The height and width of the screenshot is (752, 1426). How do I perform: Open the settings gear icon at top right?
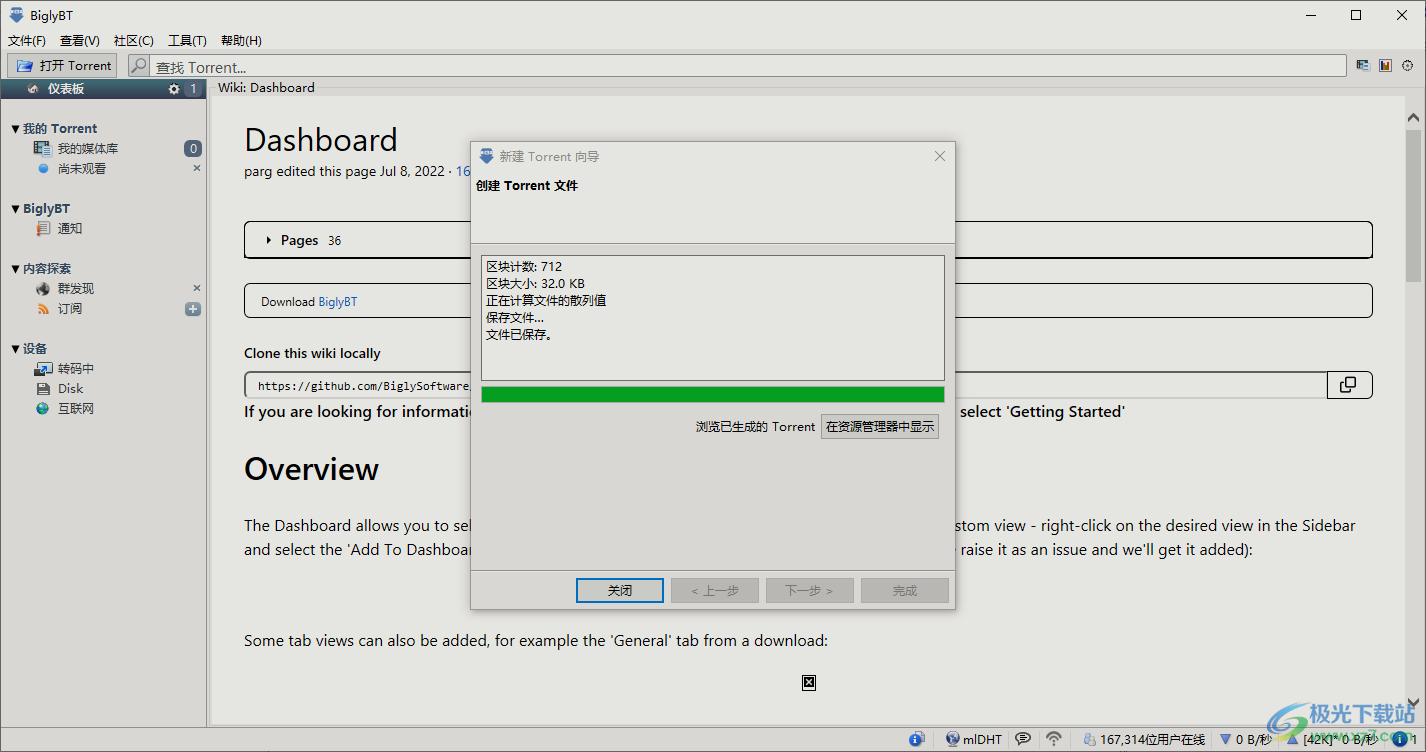pyautogui.click(x=1408, y=65)
